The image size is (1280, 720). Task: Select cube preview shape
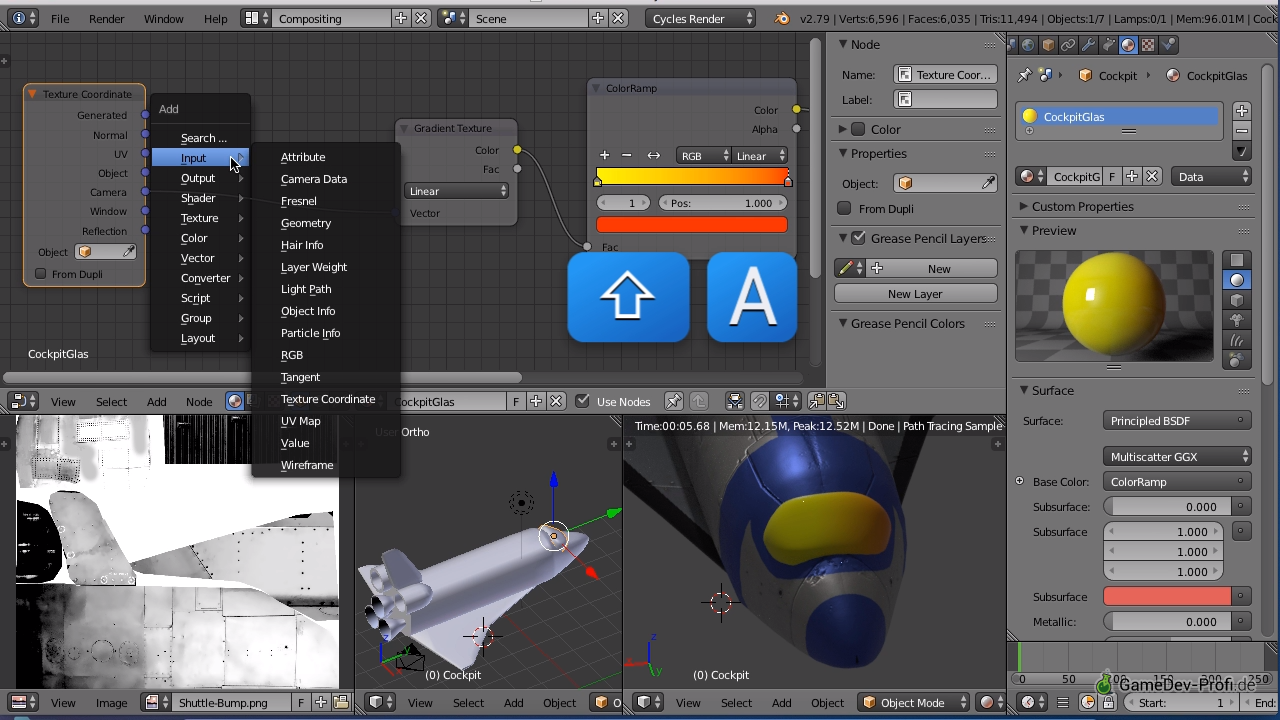click(x=1237, y=300)
